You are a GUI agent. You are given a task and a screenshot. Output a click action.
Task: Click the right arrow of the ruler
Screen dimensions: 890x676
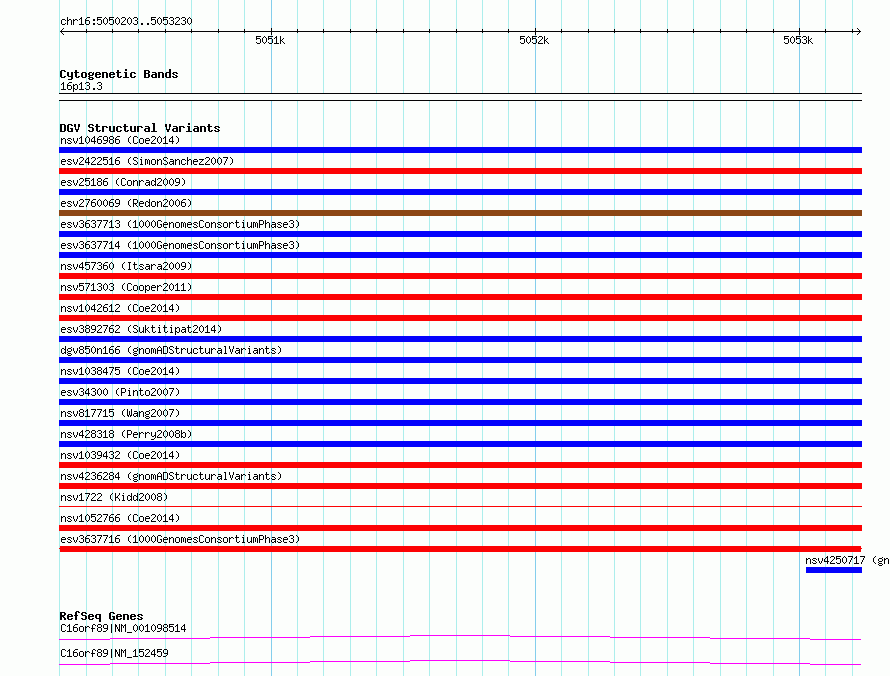pos(858,31)
